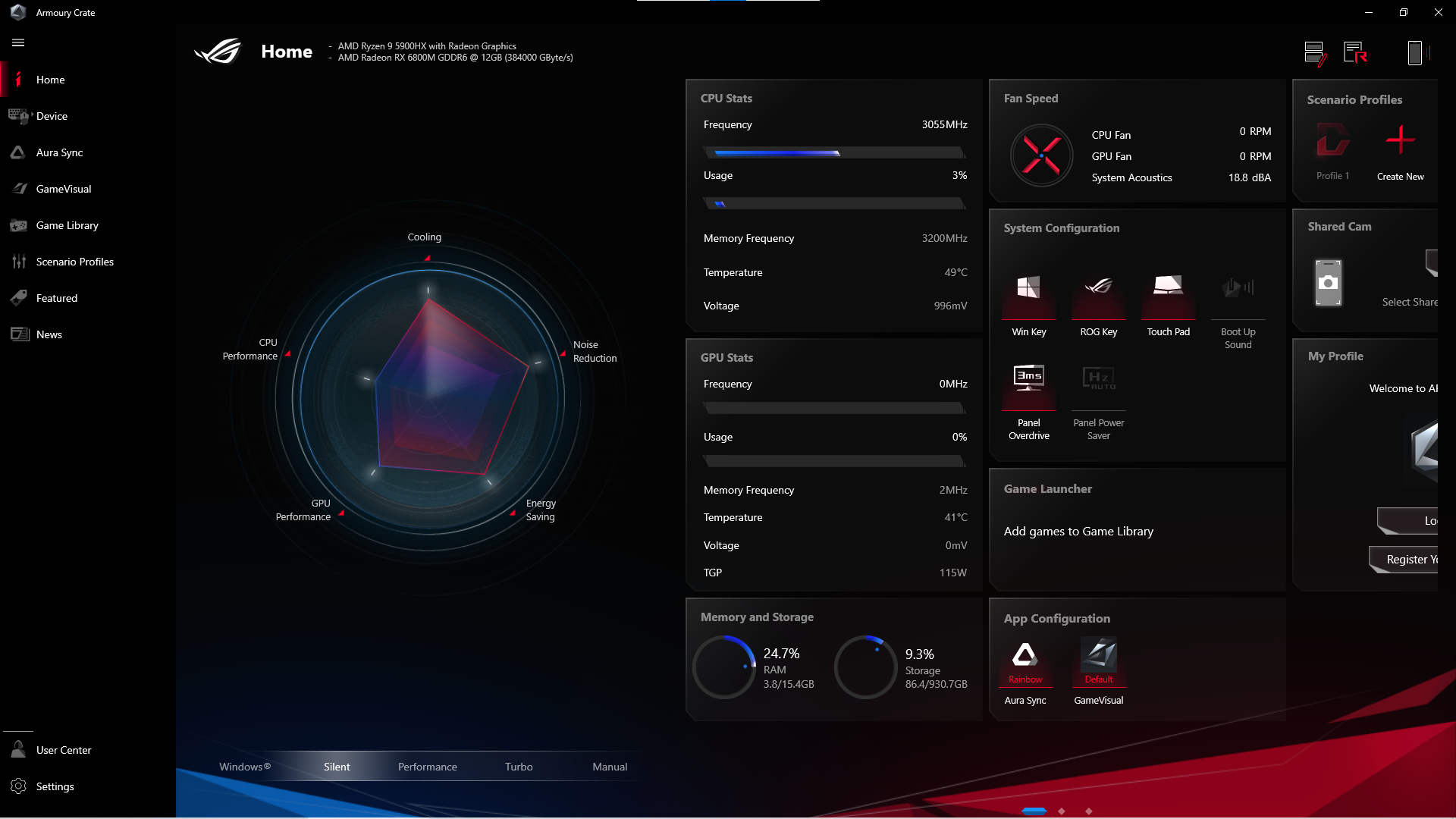Open the Shared Cam camera icon

[x=1328, y=283]
